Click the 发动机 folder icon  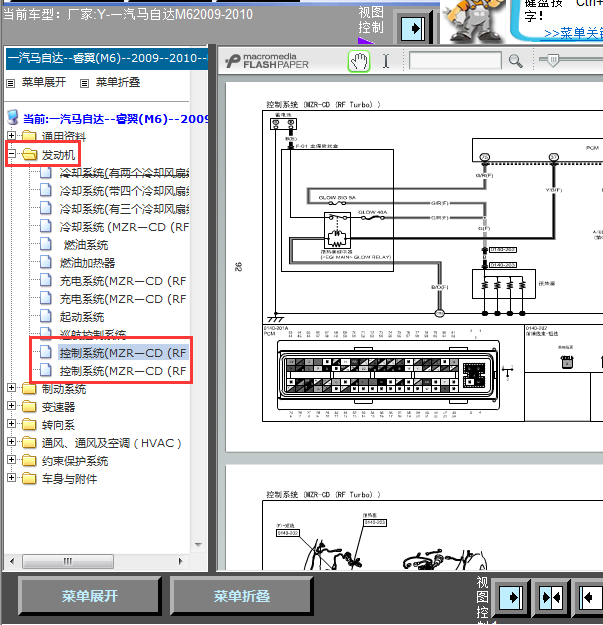pos(29,154)
